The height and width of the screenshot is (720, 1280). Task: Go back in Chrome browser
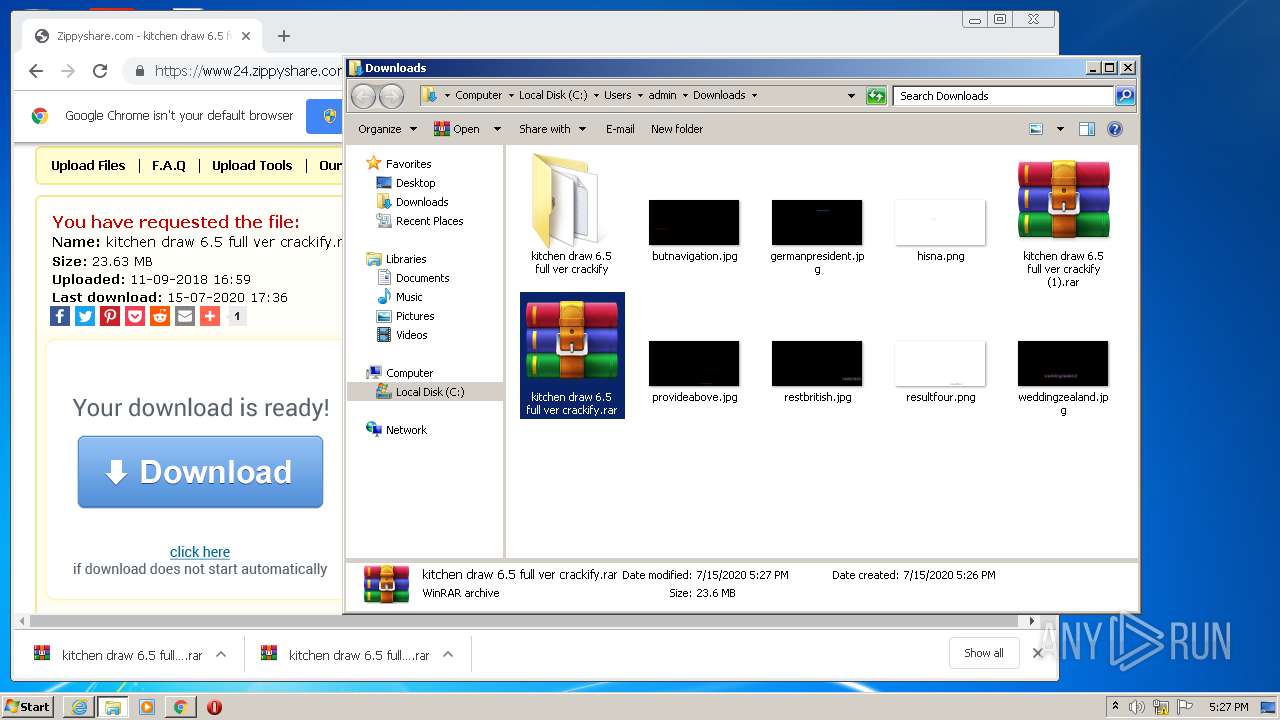pos(36,71)
